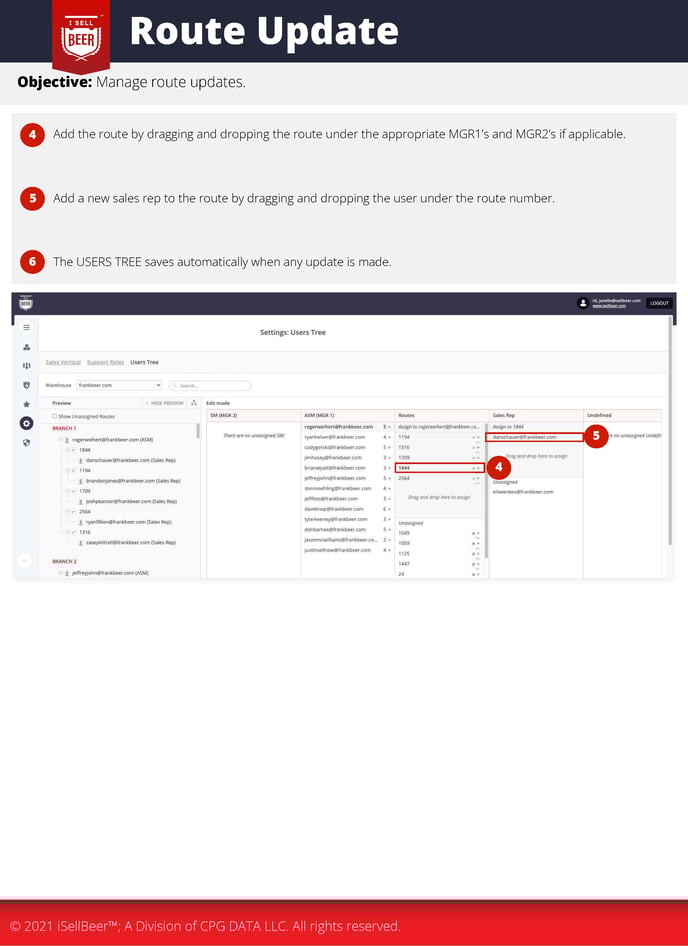Image resolution: width=688 pixels, height=946 pixels.
Task: Switch to the Sales Vertical tab
Action: [63, 362]
